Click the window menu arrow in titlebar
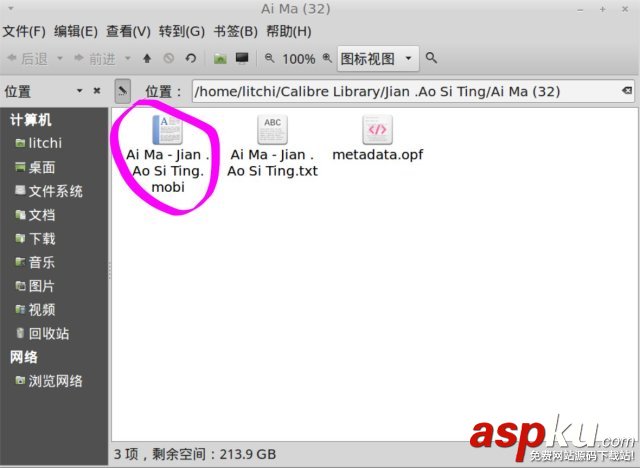The height and width of the screenshot is (468, 640). pyautogui.click(x=11, y=8)
